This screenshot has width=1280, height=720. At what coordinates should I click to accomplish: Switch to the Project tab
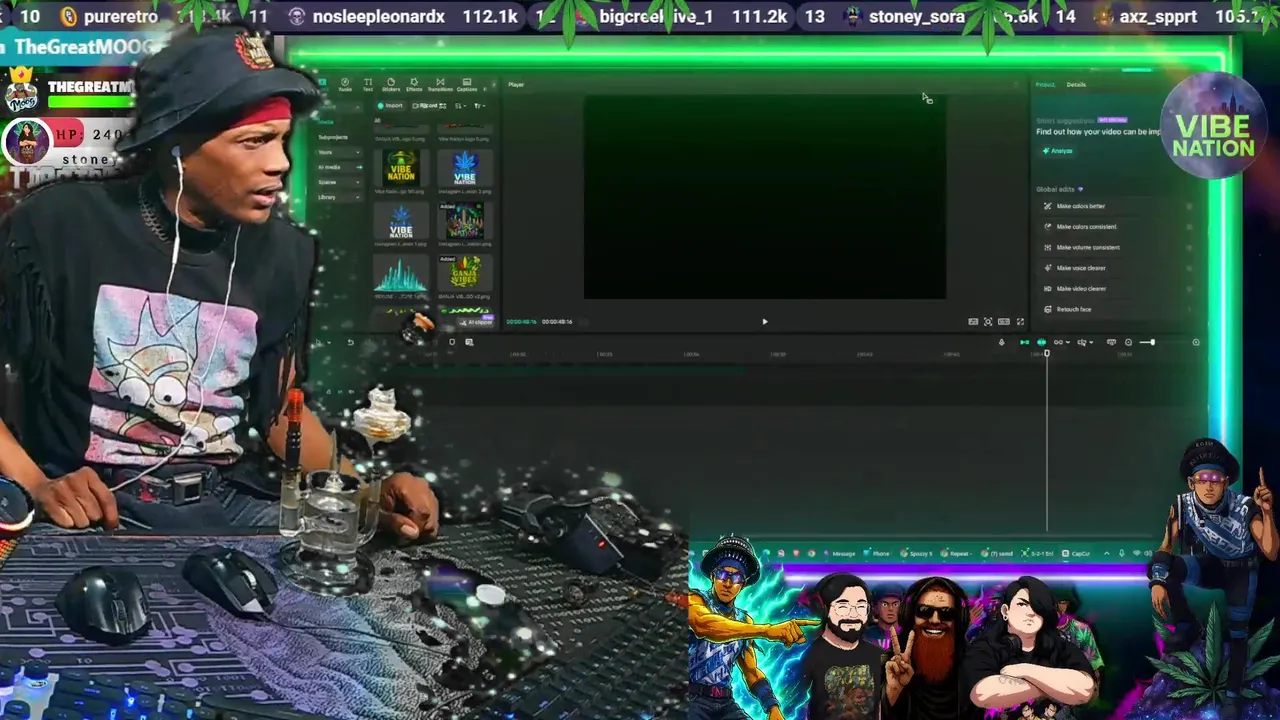point(1045,84)
